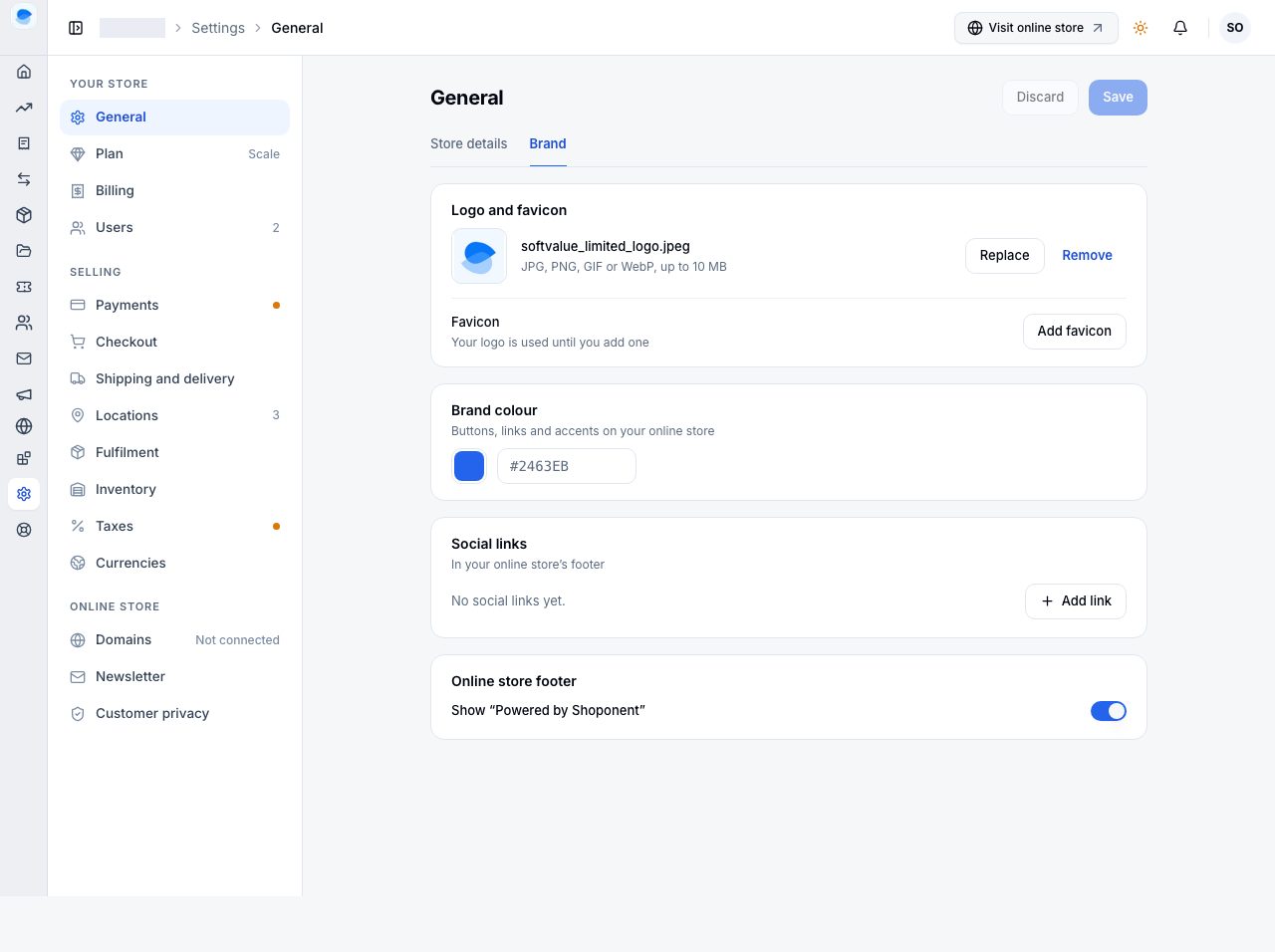Open Inventory settings

pyautogui.click(x=174, y=489)
